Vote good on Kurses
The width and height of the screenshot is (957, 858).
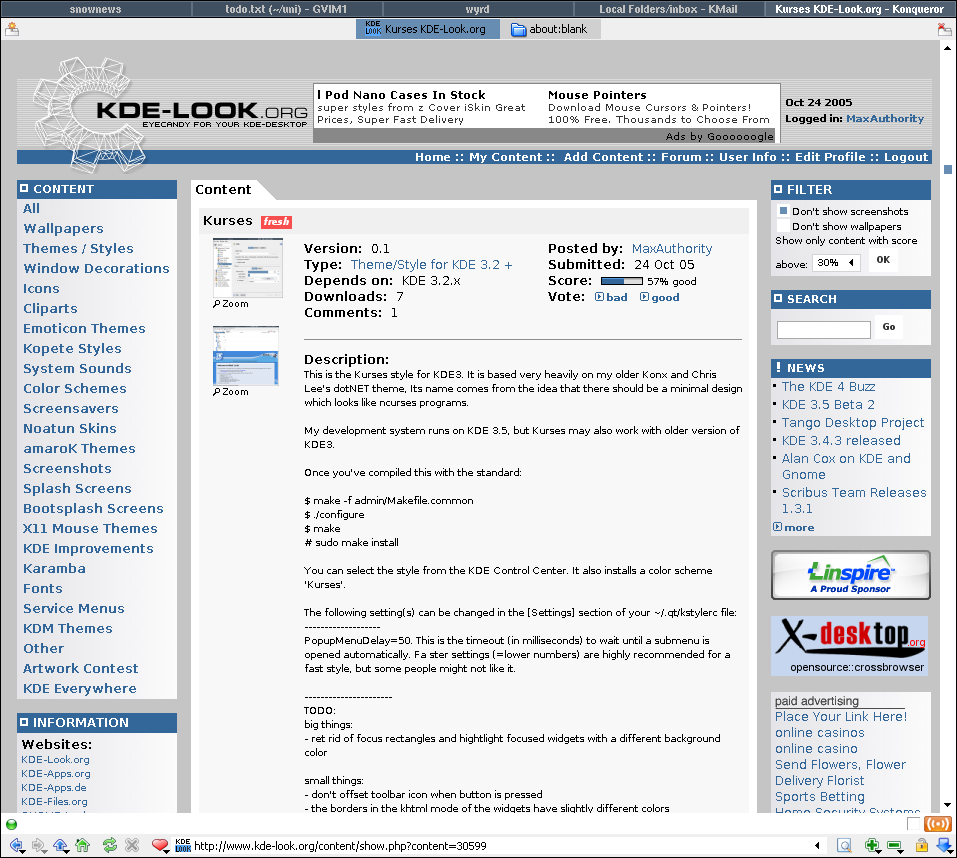coord(660,297)
